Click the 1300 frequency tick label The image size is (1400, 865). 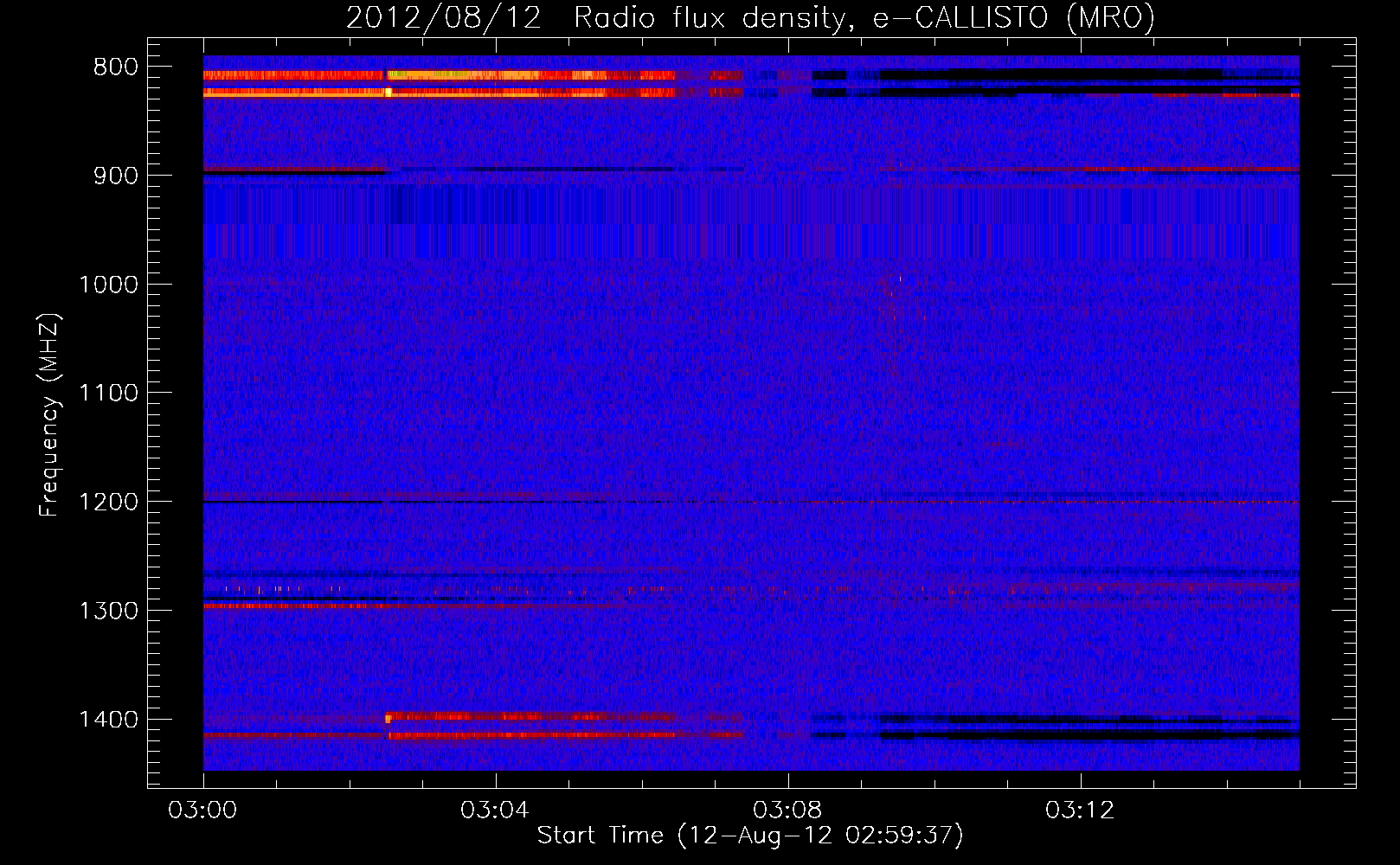coord(108,612)
